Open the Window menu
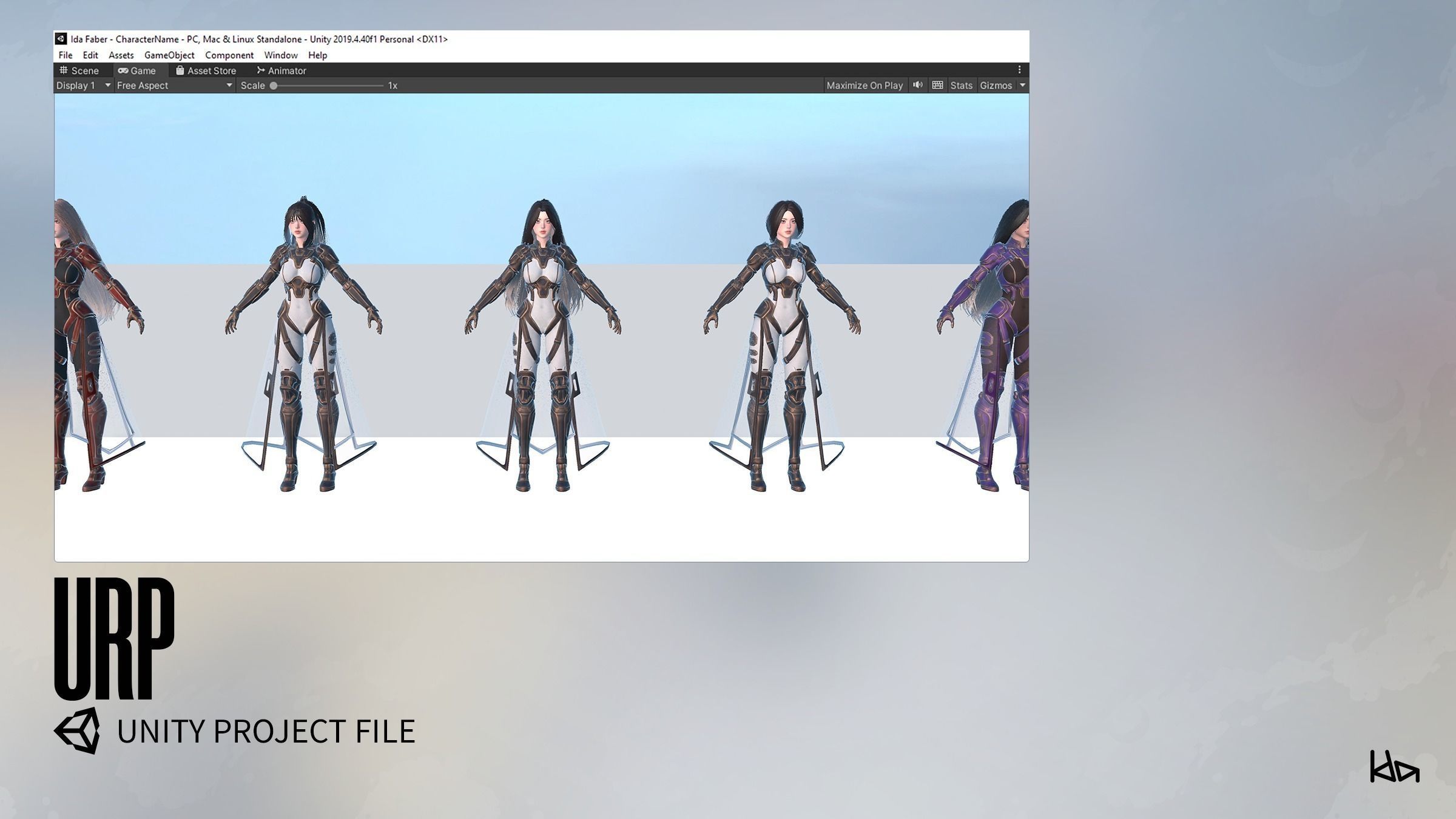 click(281, 55)
